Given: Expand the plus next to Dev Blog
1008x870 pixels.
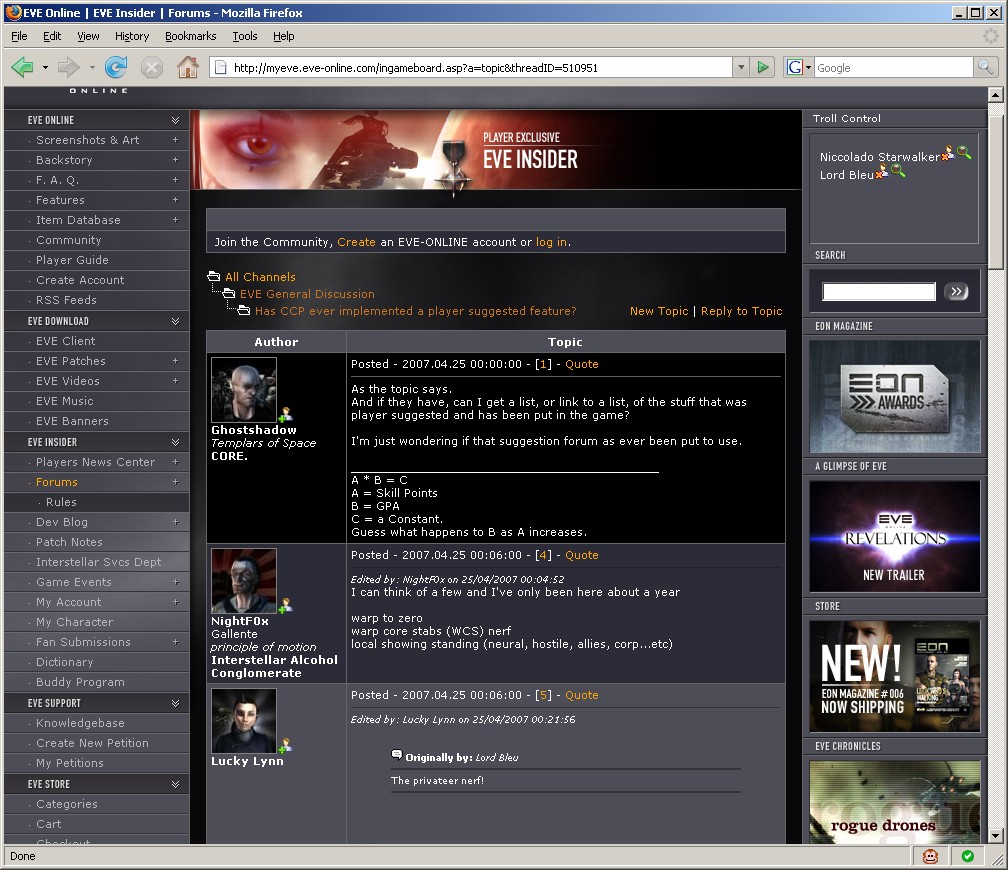Looking at the screenshot, I should pyautogui.click(x=176, y=522).
